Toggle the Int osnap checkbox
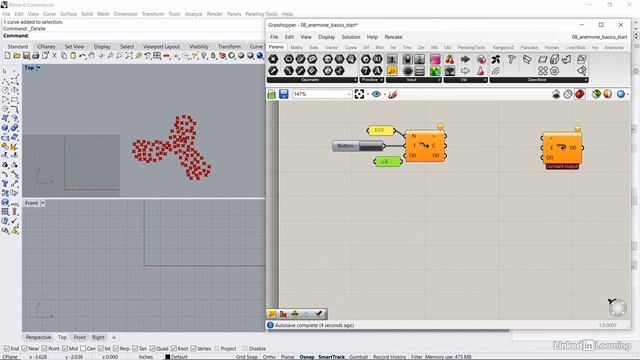 click(x=101, y=349)
